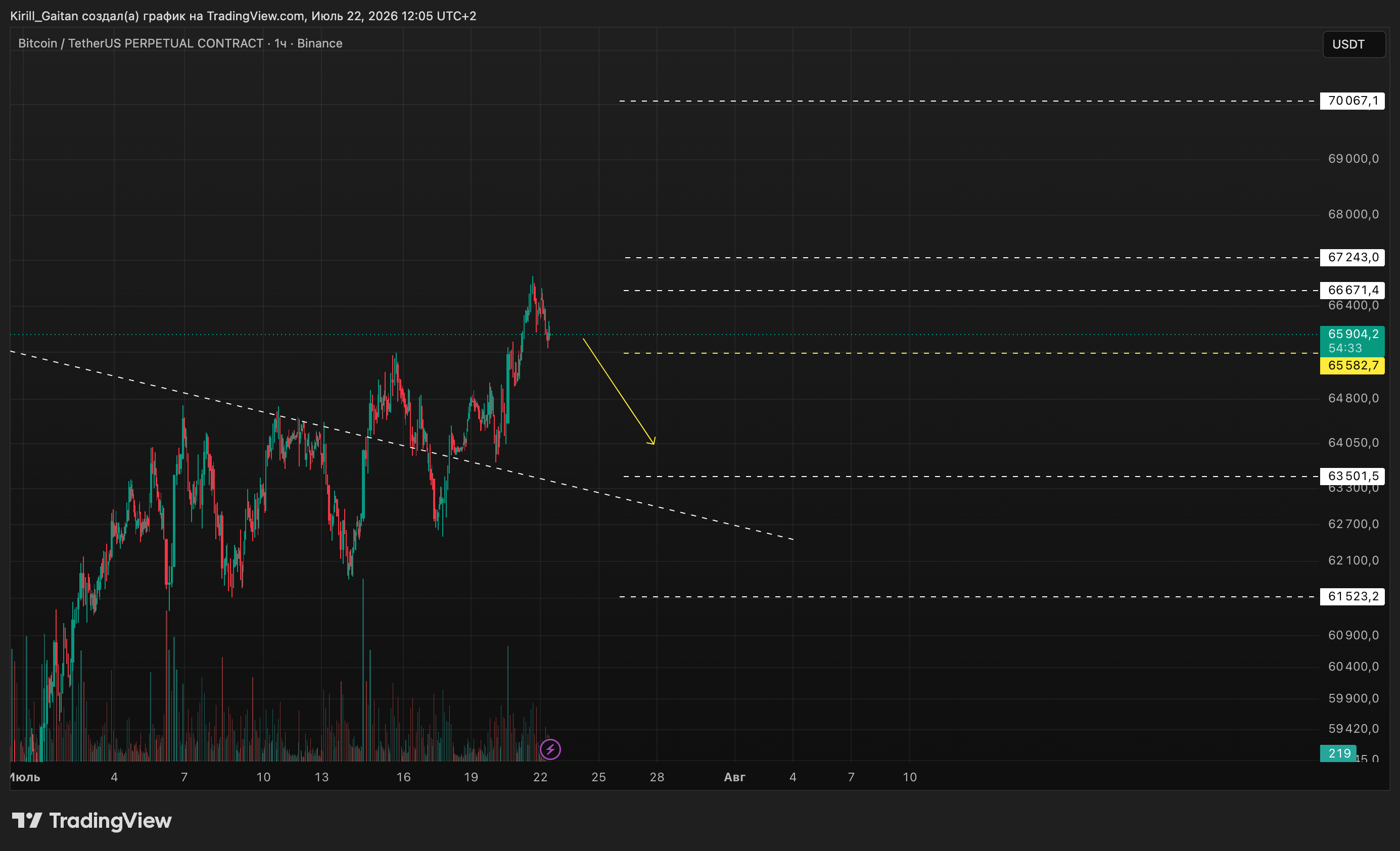This screenshot has height=851, width=1400.
Task: Select the yellow 65 582,7 price label
Action: click(1352, 365)
